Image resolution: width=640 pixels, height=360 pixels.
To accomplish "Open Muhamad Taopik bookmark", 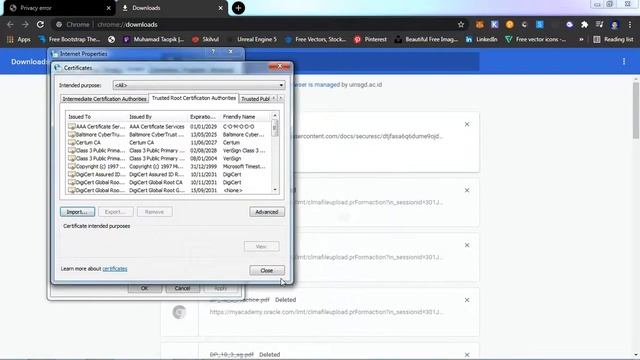I will [x=153, y=39].
